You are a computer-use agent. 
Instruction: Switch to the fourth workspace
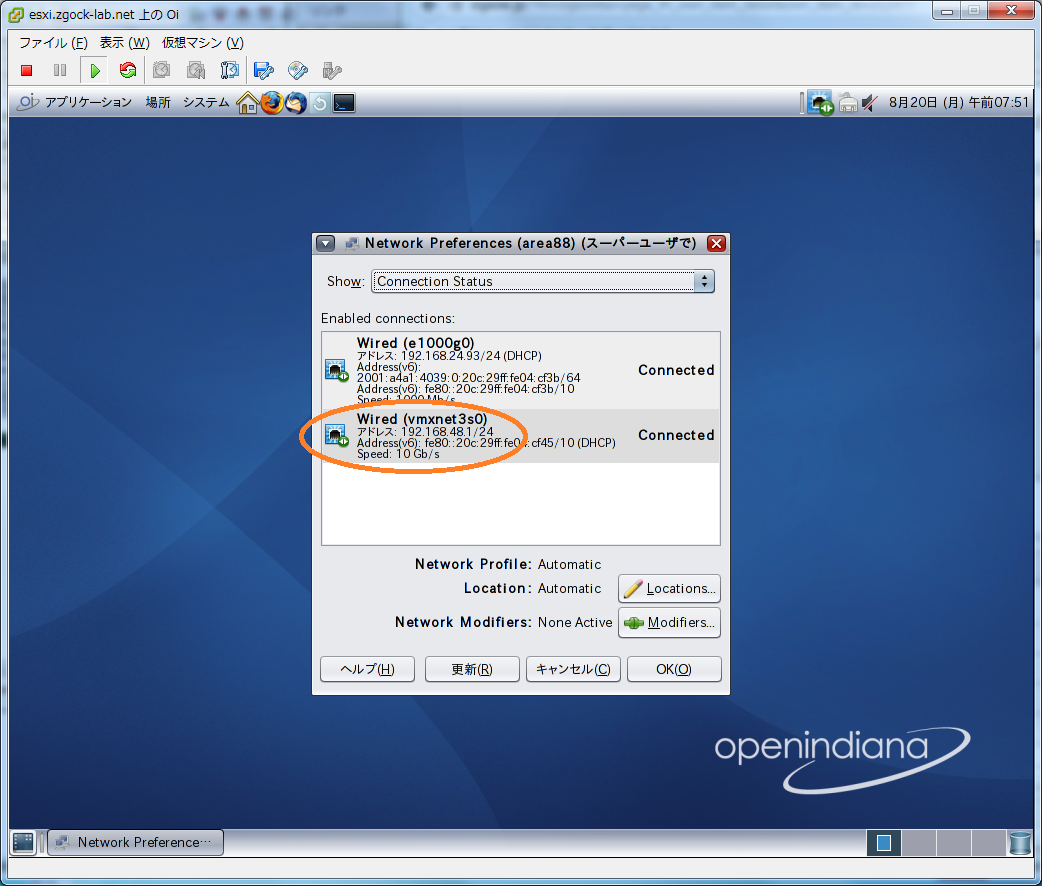988,843
